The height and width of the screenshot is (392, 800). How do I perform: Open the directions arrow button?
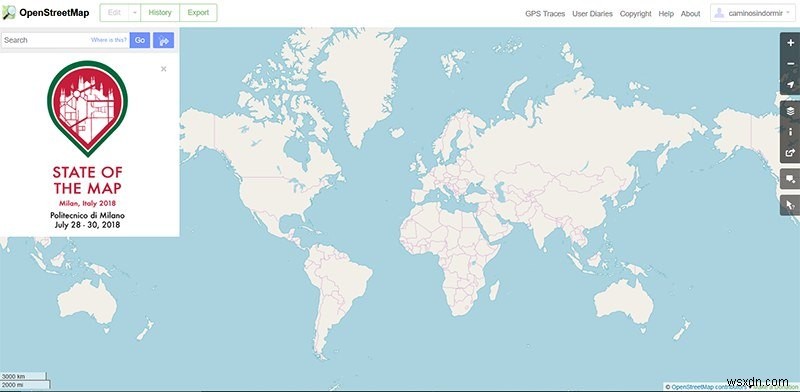pos(163,40)
